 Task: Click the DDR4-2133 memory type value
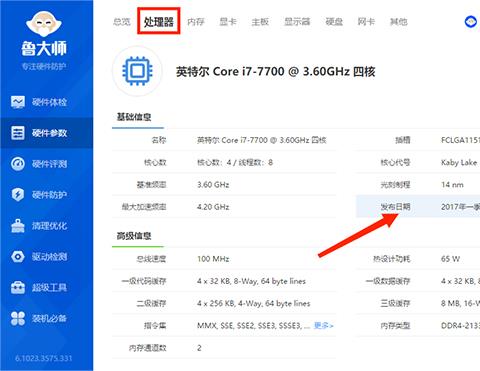tap(460, 326)
